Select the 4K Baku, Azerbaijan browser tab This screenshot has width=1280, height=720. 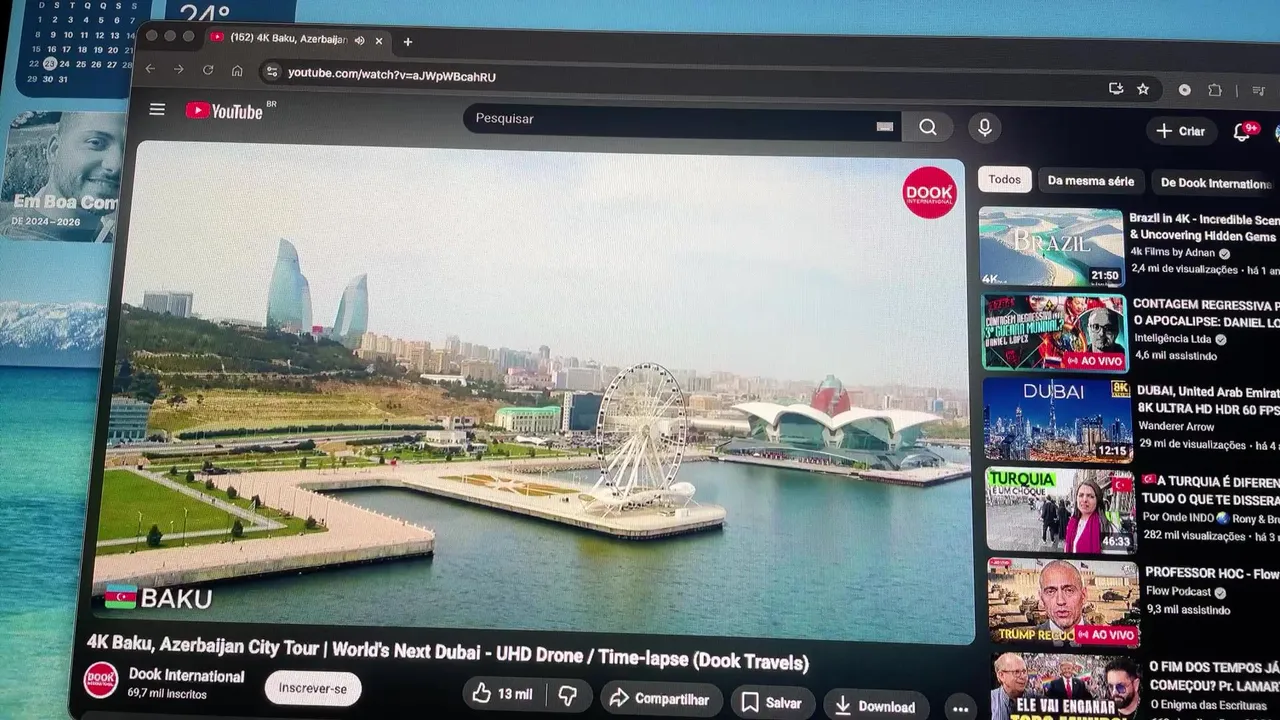[x=298, y=39]
